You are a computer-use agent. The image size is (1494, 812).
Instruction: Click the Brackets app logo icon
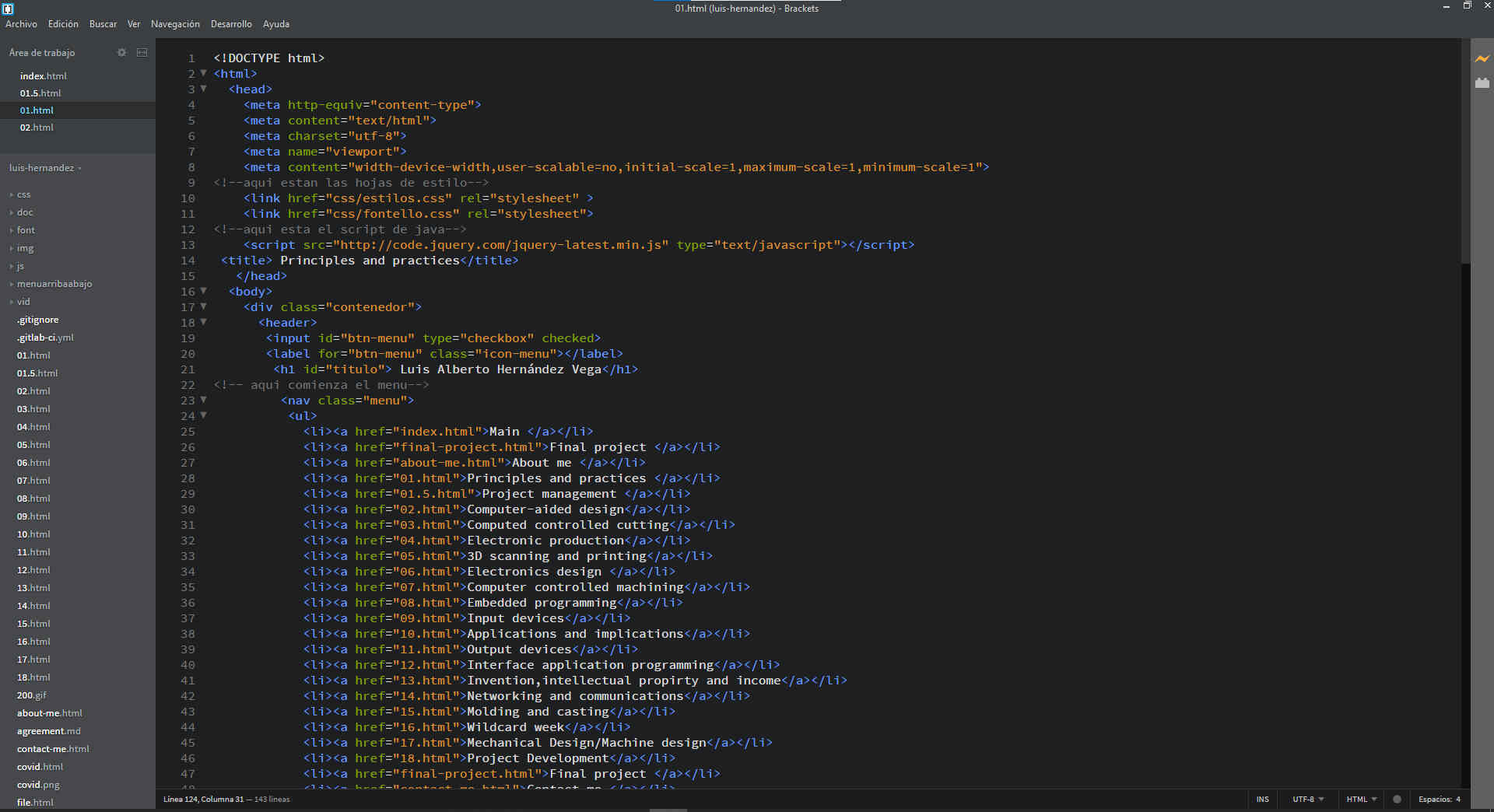coord(9,8)
